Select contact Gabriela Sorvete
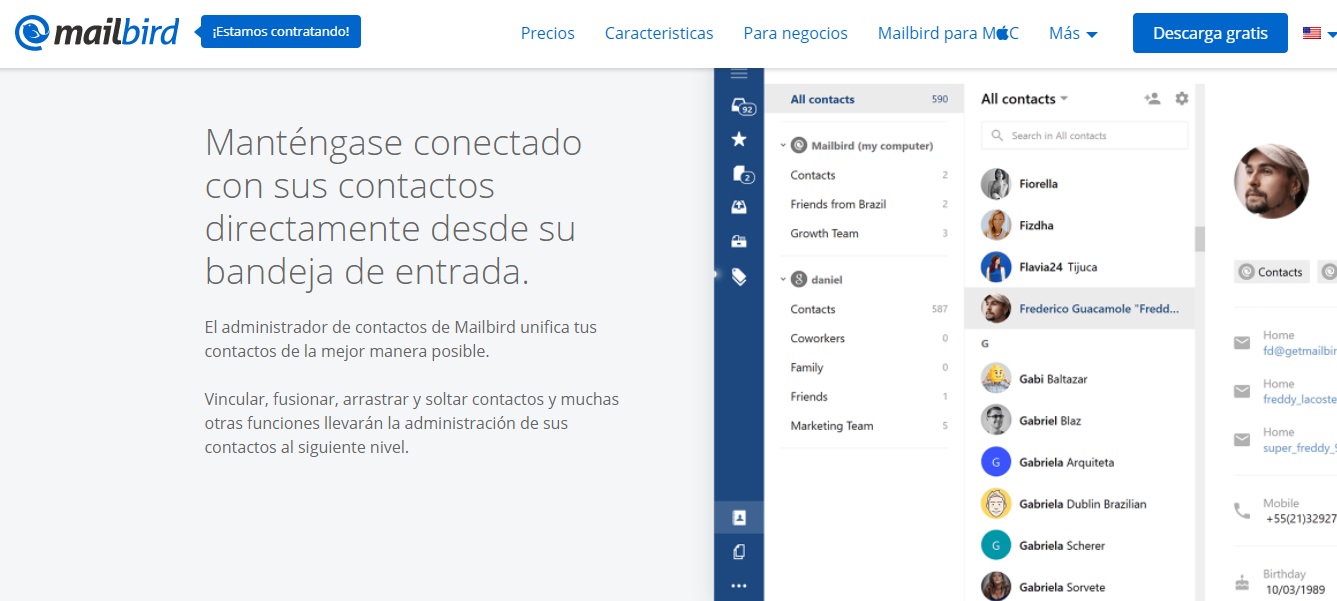 pyautogui.click(x=1080, y=587)
